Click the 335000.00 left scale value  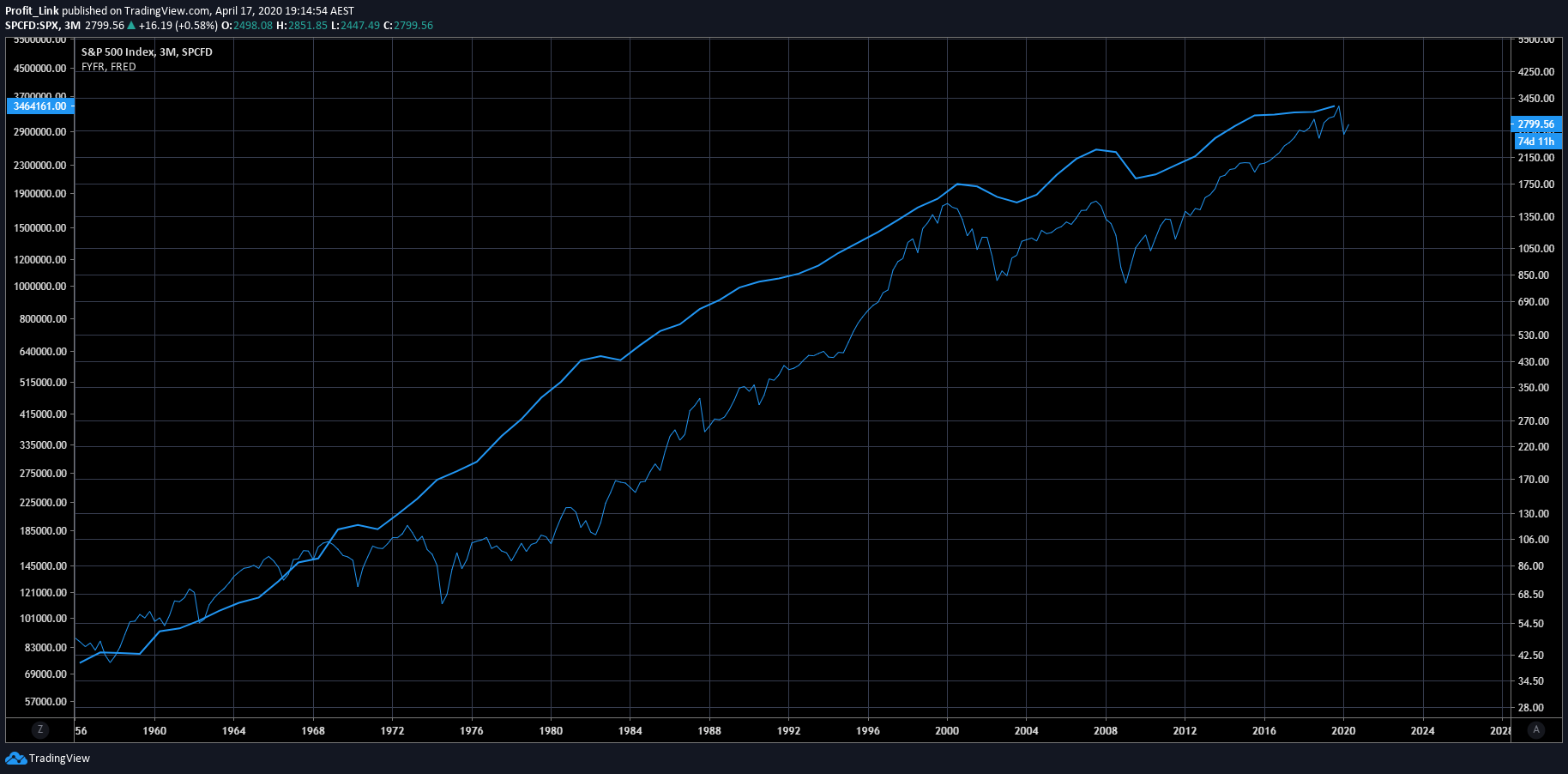(x=43, y=445)
